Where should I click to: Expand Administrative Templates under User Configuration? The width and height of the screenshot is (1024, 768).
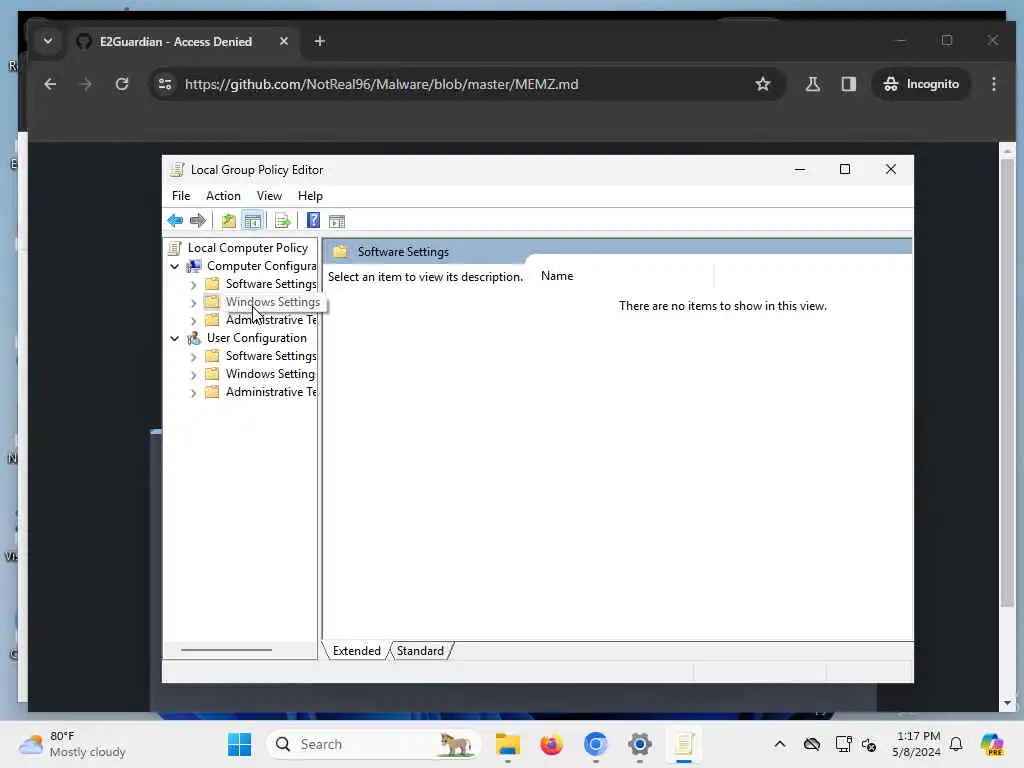tap(193, 392)
